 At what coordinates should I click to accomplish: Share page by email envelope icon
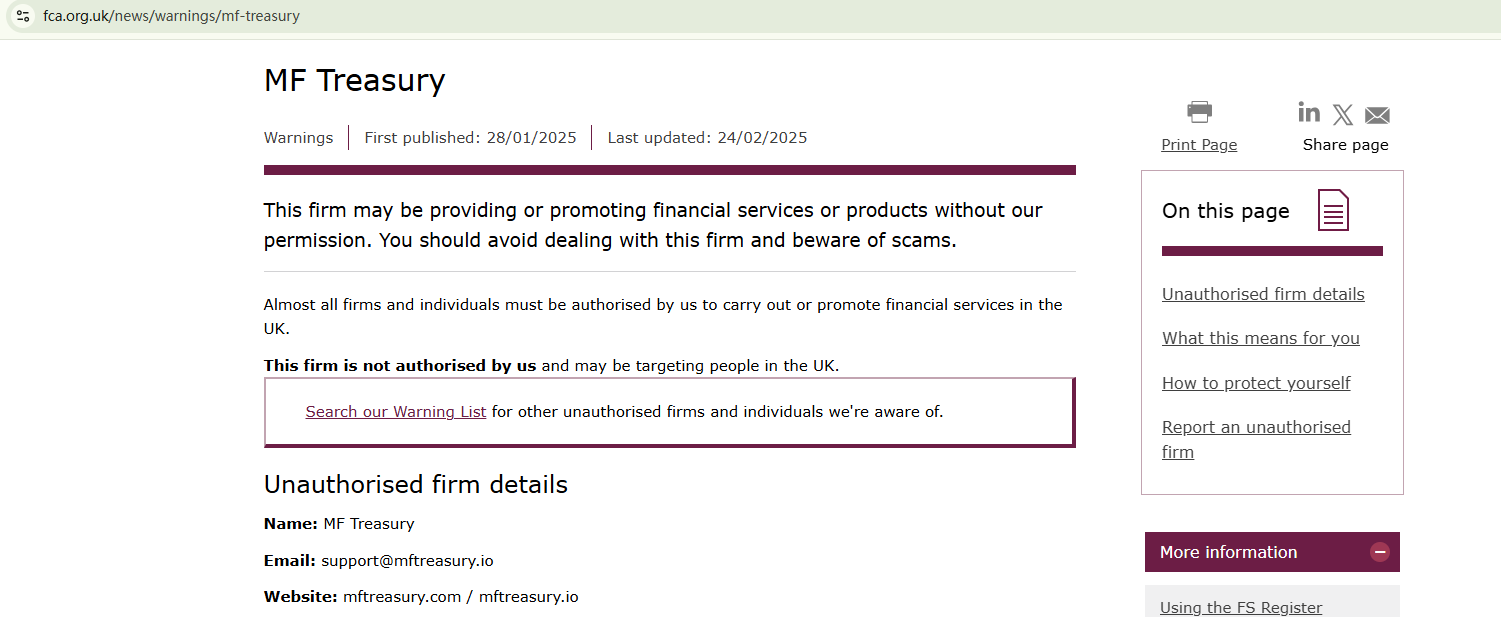1377,115
